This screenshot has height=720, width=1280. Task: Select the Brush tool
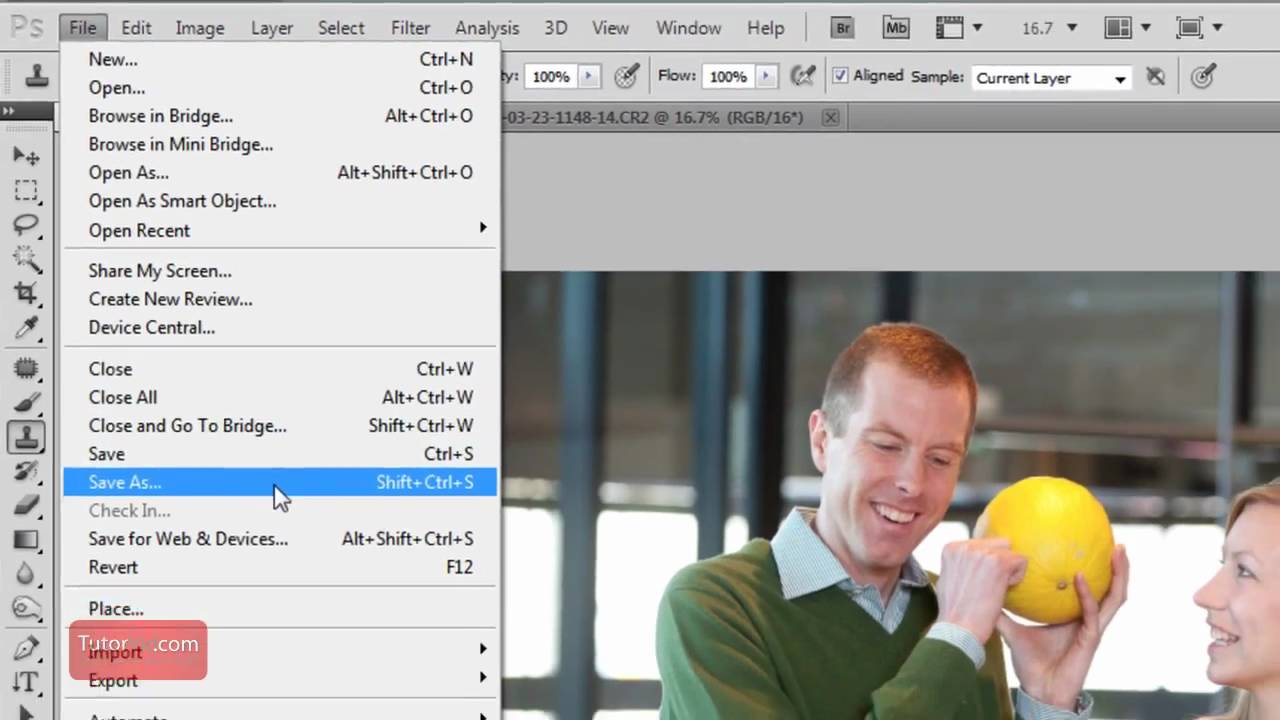point(26,403)
